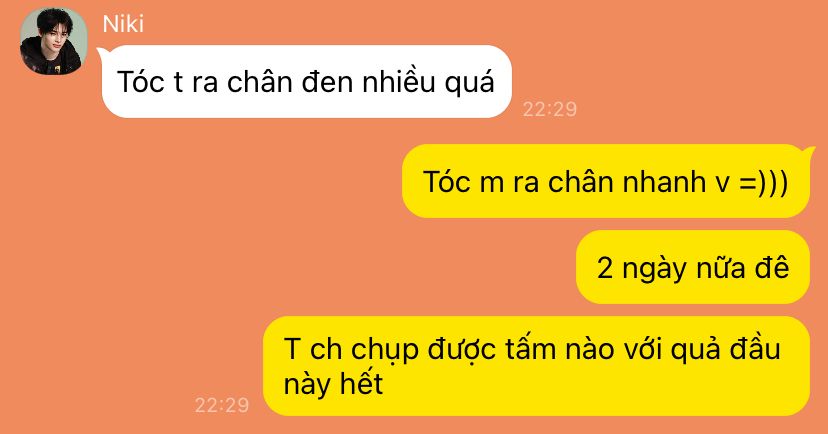Viewport: 828px width, 434px height.
Task: Open Niki's profile avatar picture
Action: pyautogui.click(x=53, y=41)
